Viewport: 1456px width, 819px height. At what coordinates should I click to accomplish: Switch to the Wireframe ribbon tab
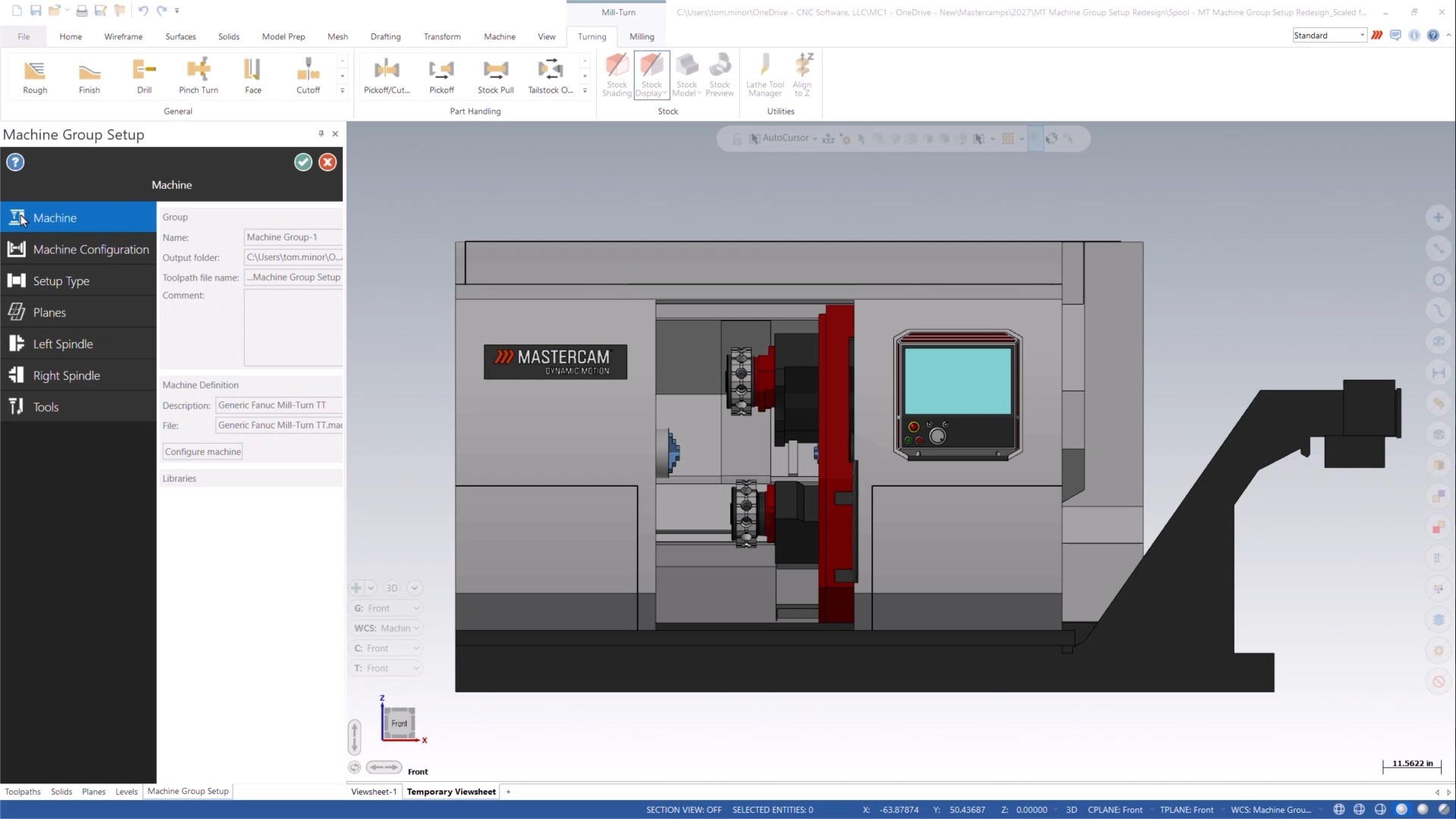point(124,36)
